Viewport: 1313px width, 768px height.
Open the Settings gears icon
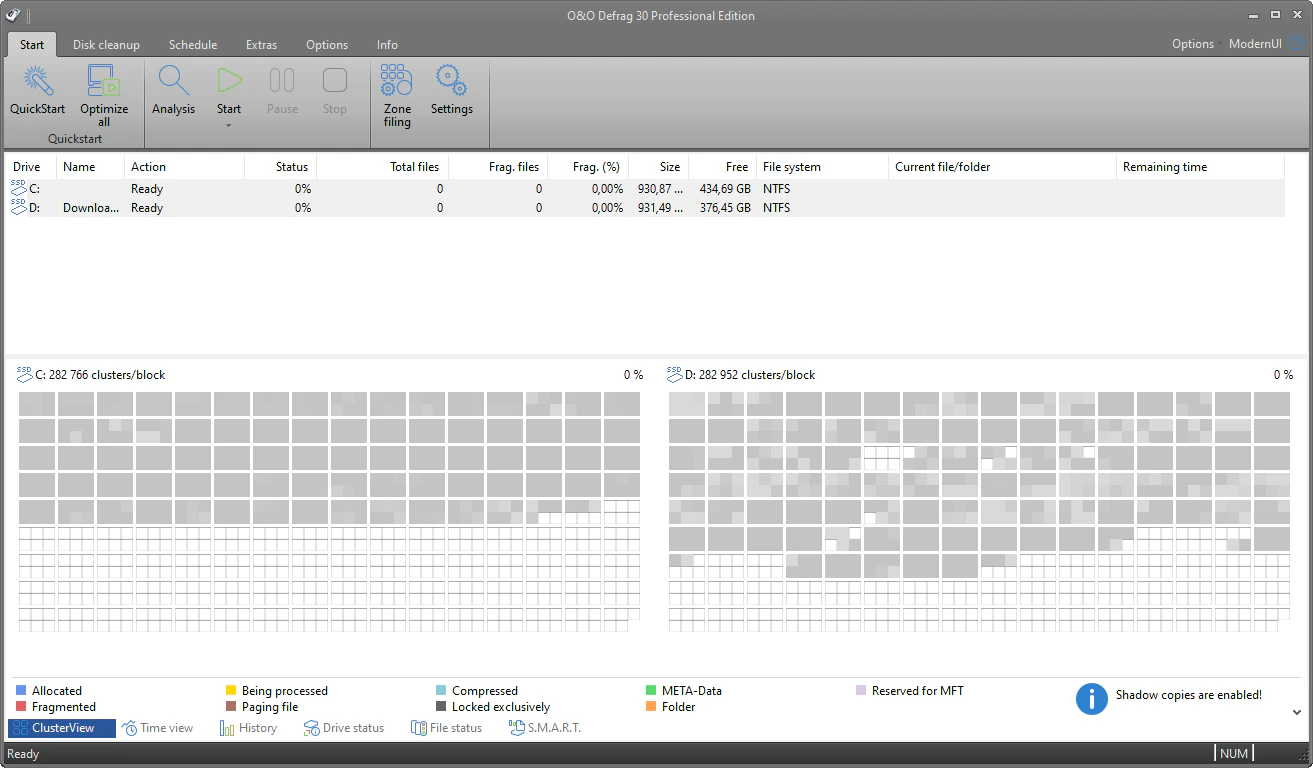point(451,81)
